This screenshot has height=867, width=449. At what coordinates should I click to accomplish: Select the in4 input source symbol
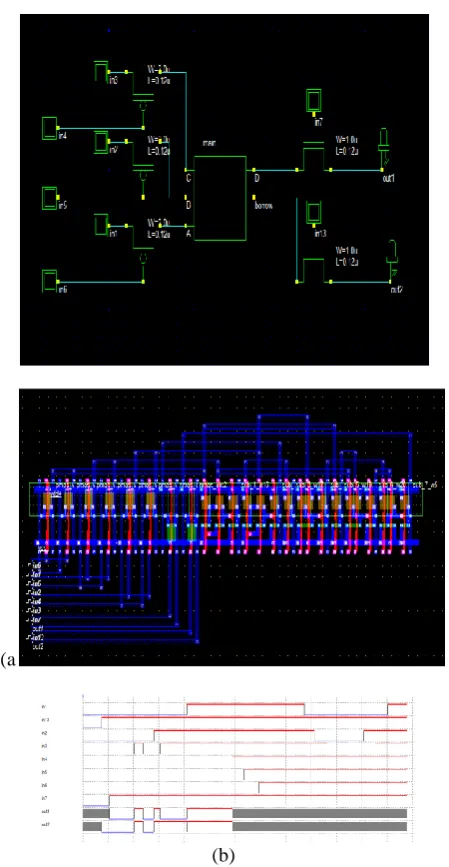[51, 128]
